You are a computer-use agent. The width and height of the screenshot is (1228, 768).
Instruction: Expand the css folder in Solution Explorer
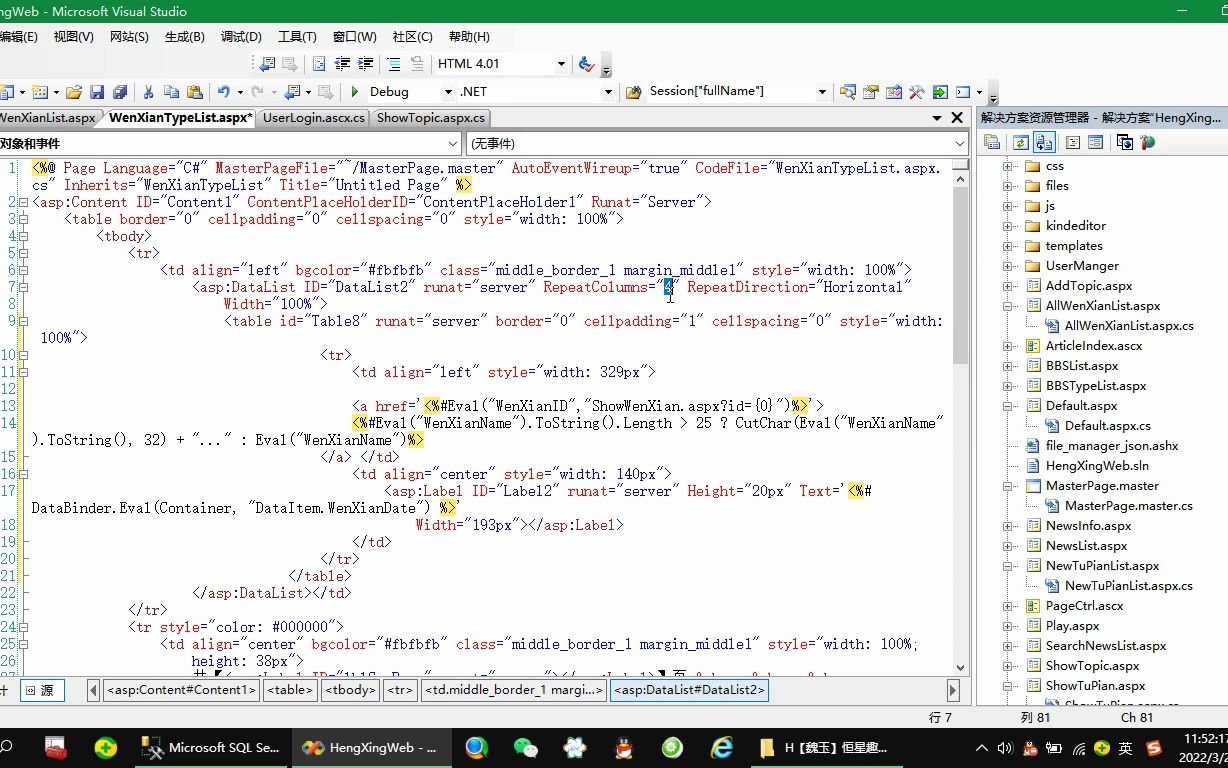tap(1008, 165)
